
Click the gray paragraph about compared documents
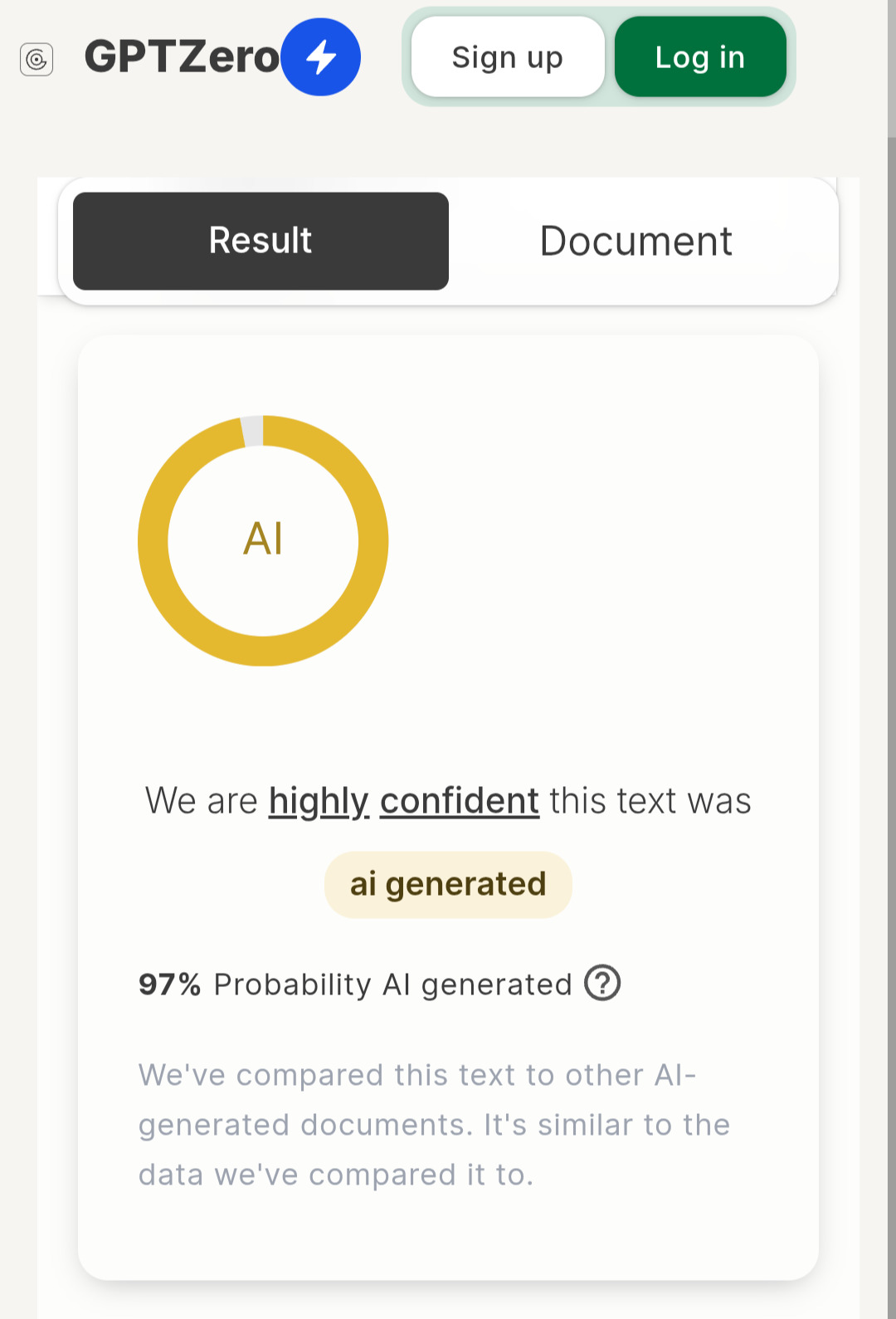tap(433, 1125)
